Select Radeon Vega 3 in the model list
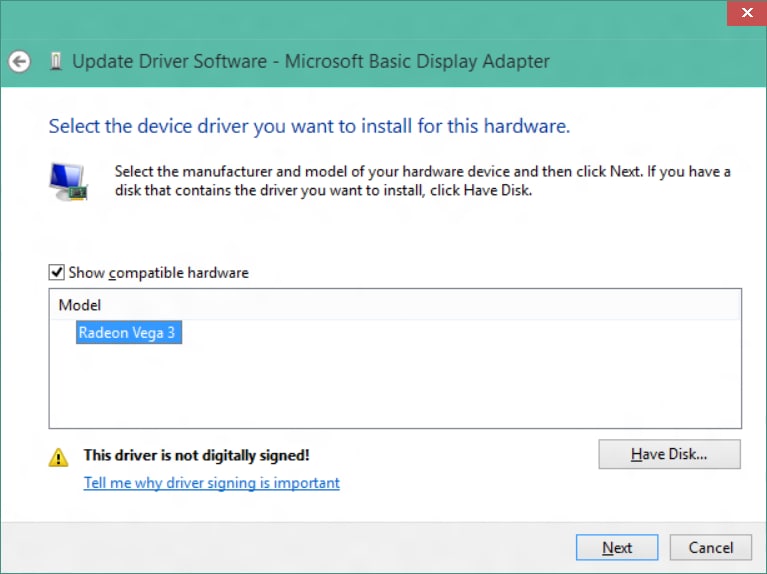 click(129, 333)
